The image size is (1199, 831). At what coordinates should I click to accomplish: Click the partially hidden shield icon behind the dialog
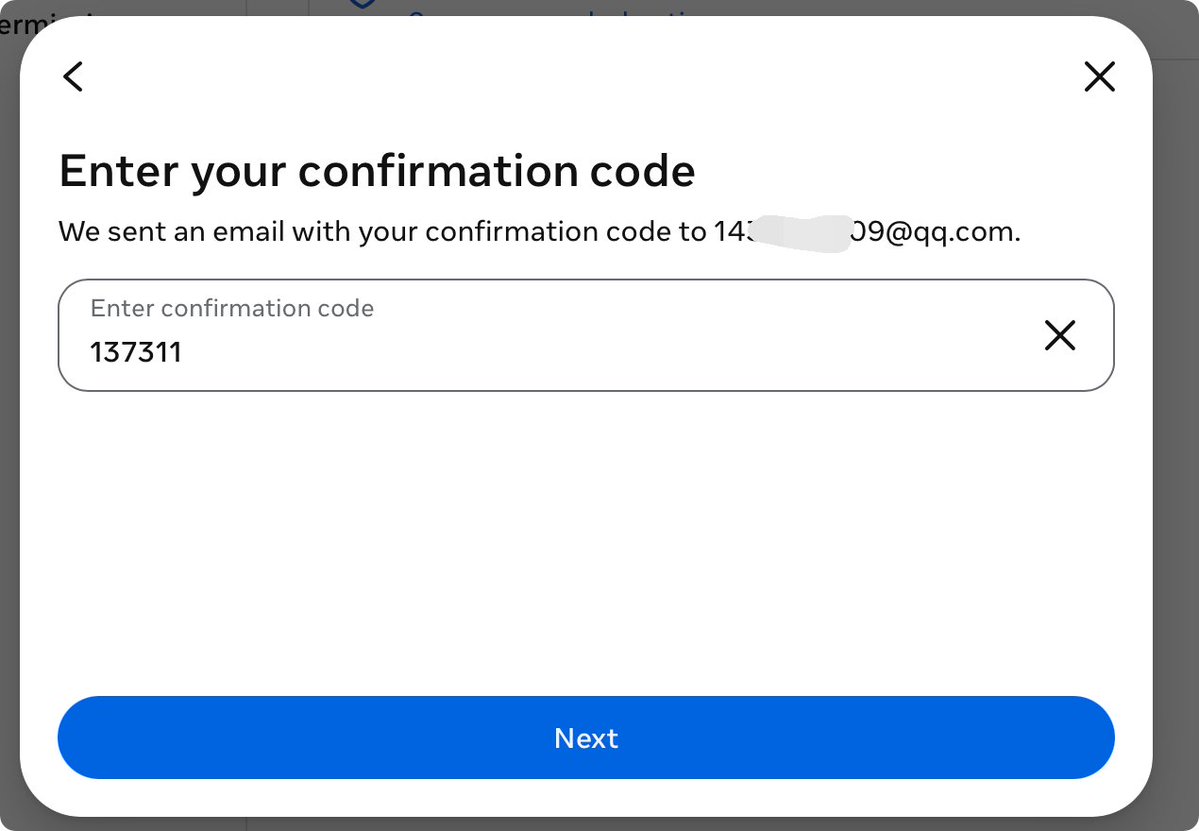pyautogui.click(x=362, y=5)
